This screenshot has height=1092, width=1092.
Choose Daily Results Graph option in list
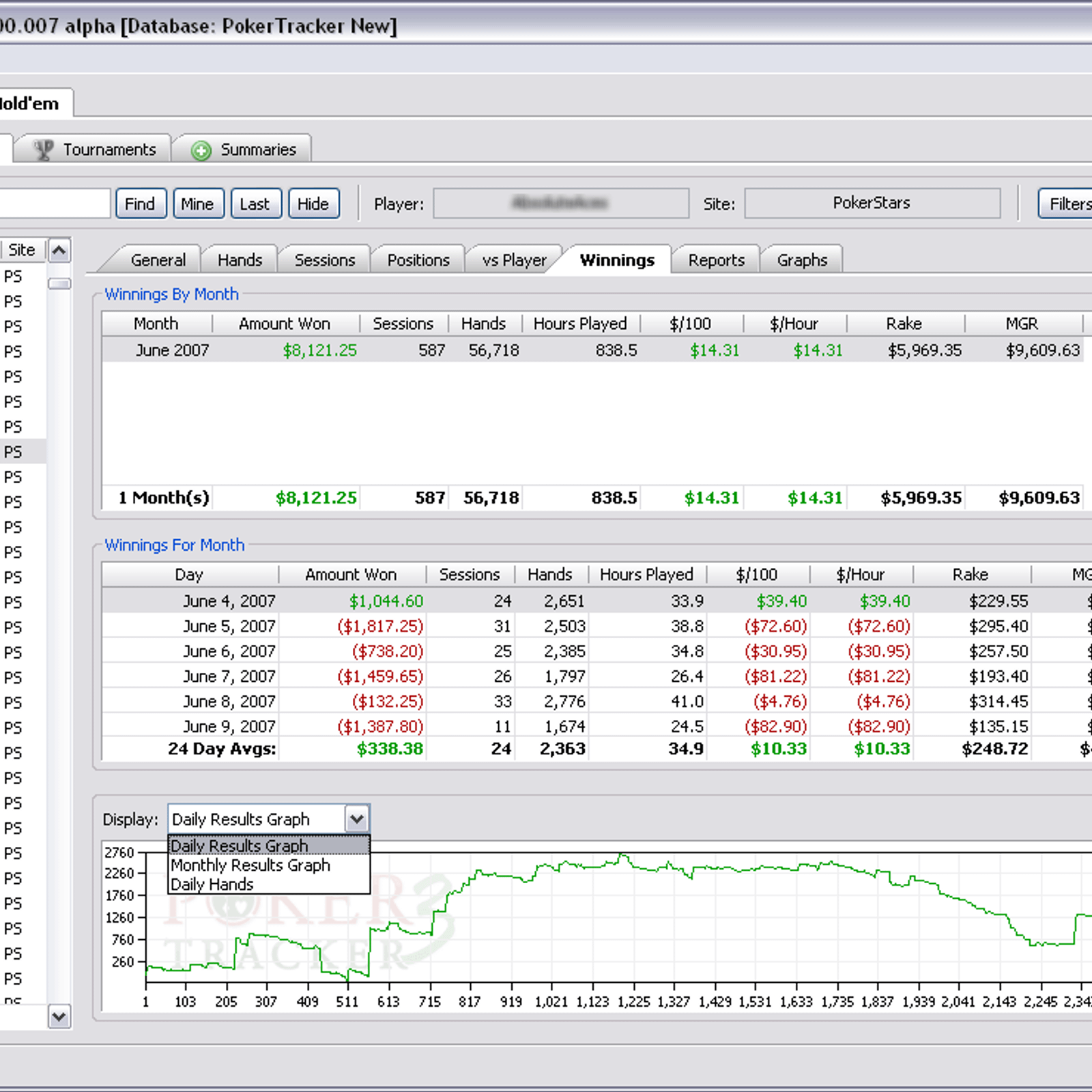tap(269, 846)
